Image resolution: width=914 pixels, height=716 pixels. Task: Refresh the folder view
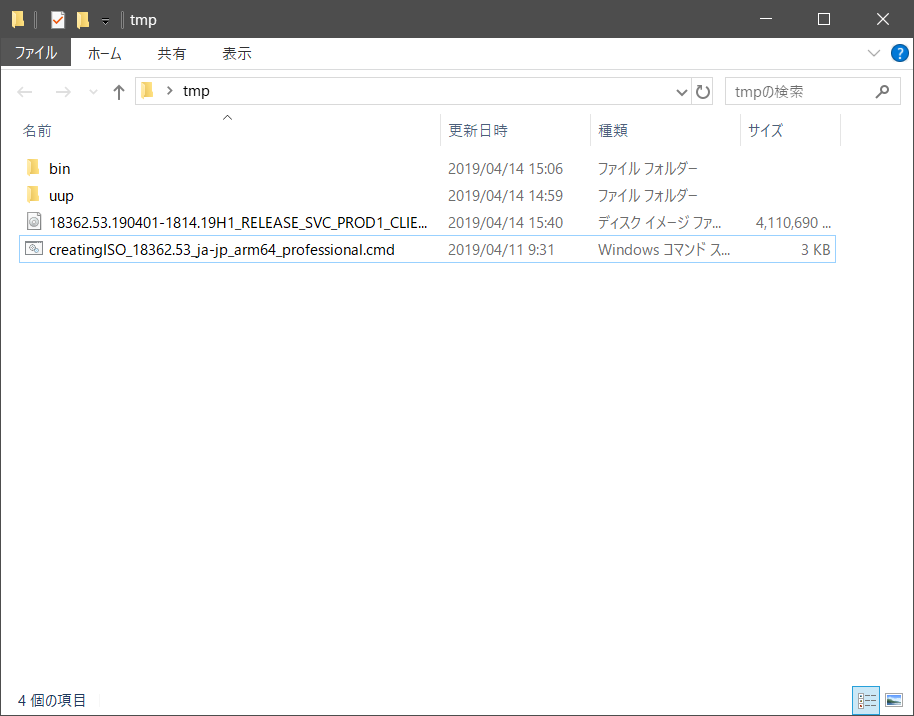pyautogui.click(x=703, y=91)
